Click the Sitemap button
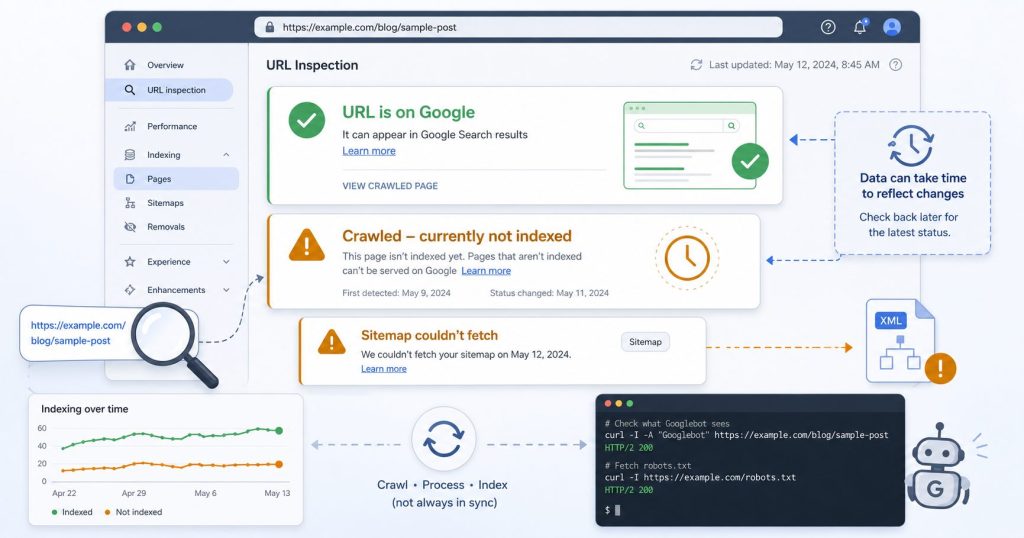1024x538 pixels. [645, 341]
